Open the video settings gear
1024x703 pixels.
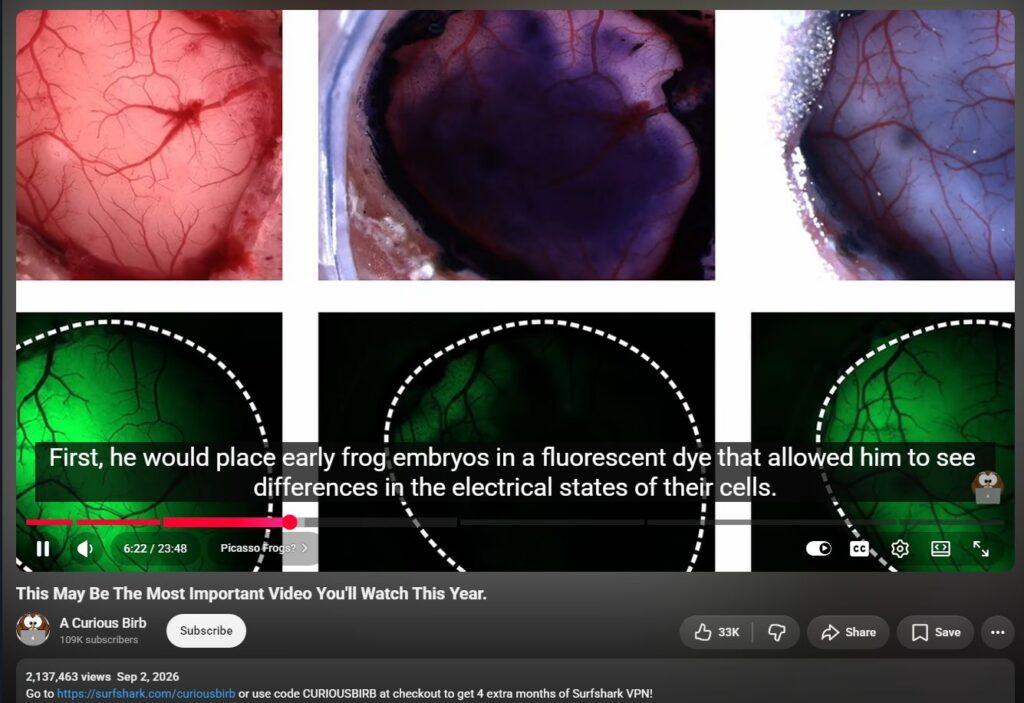900,548
